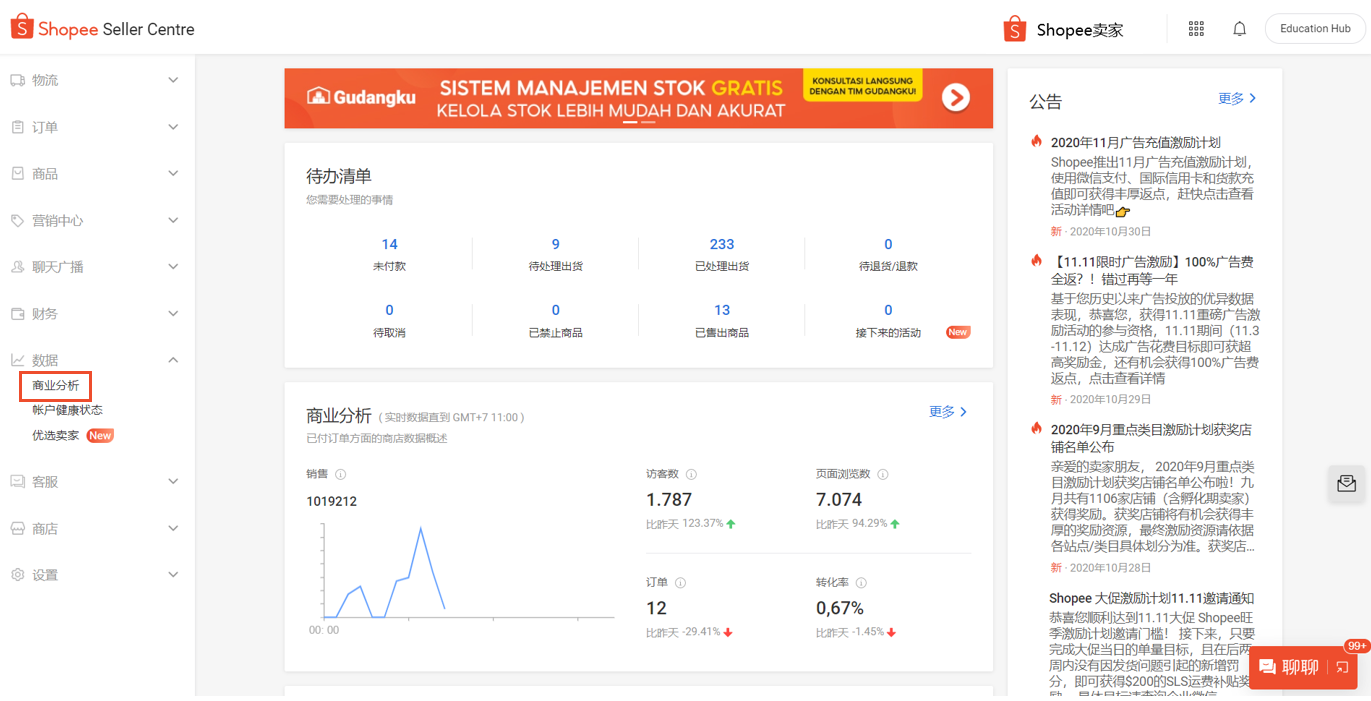
Task: Select 商业分析 in the sidebar
Action: point(55,386)
